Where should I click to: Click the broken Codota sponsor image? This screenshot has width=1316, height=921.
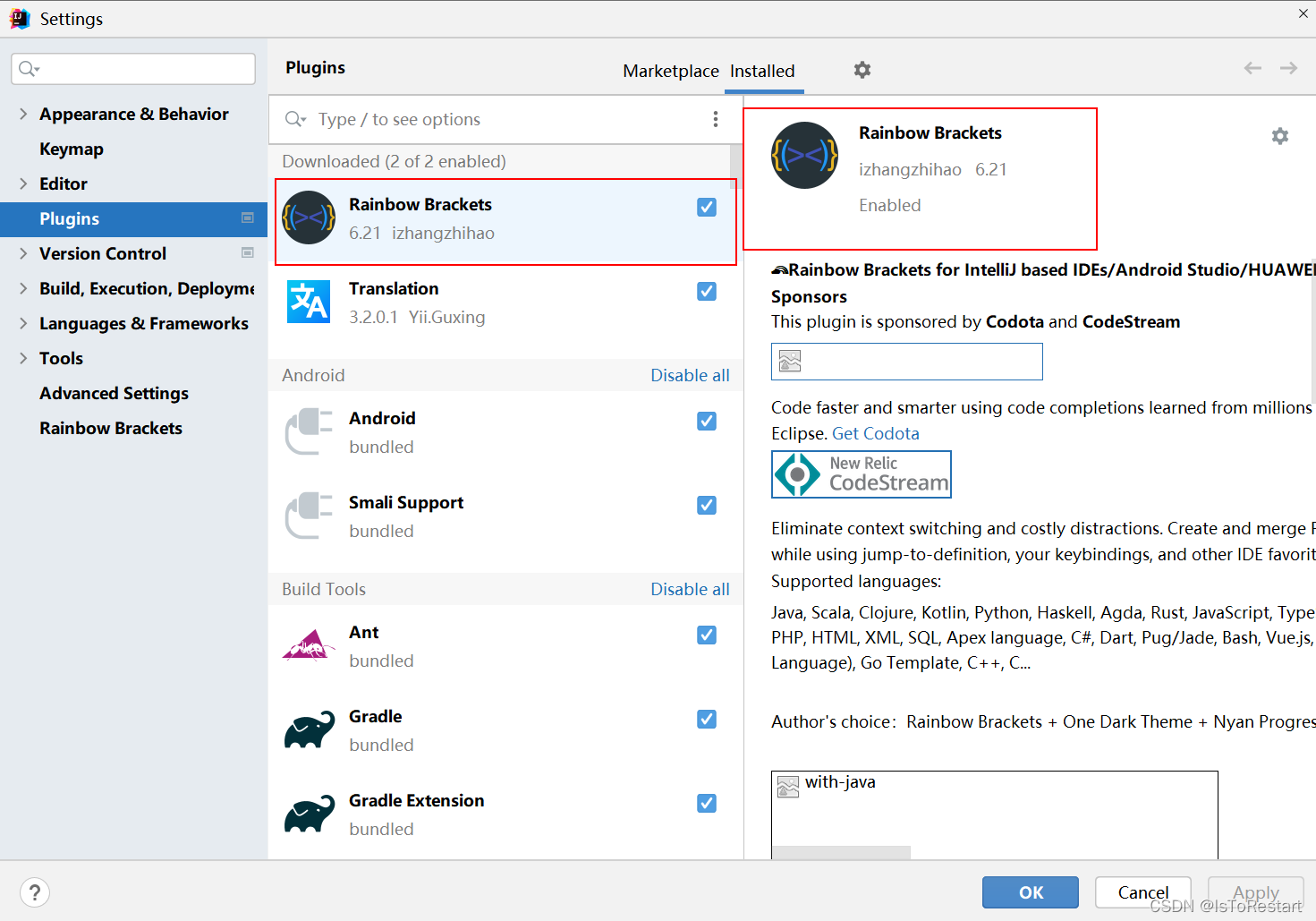(x=907, y=362)
